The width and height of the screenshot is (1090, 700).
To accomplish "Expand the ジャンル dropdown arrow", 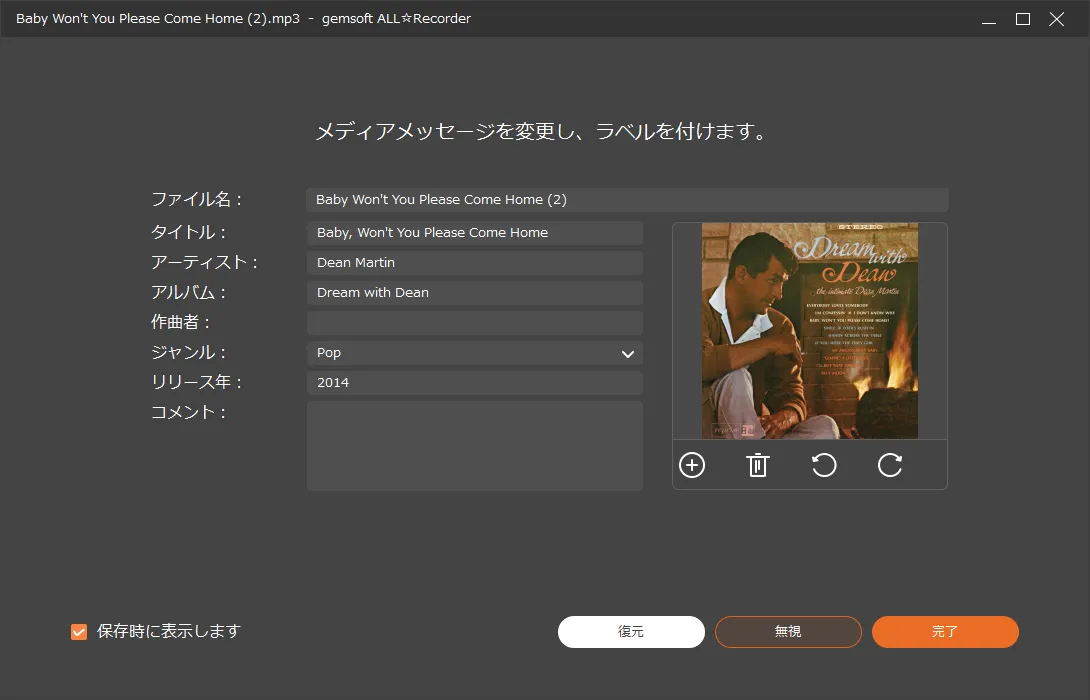I will coord(628,353).
